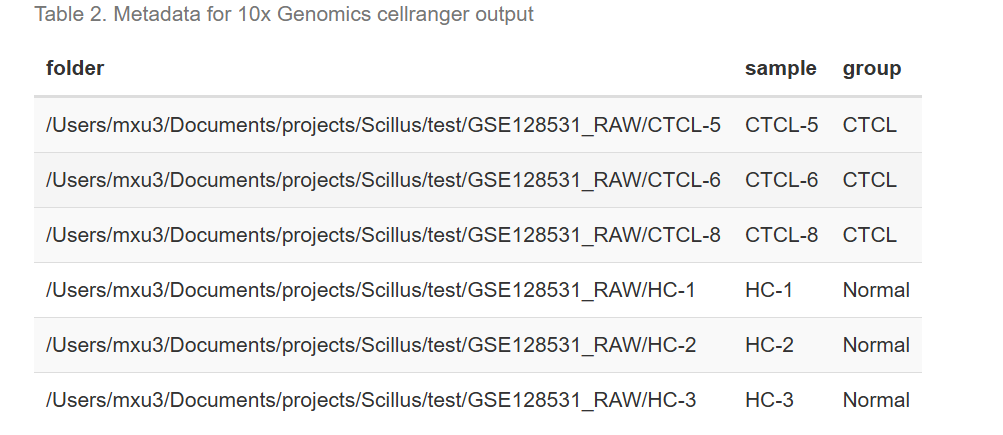Click the CTCL-6 sample cell

[782, 180]
